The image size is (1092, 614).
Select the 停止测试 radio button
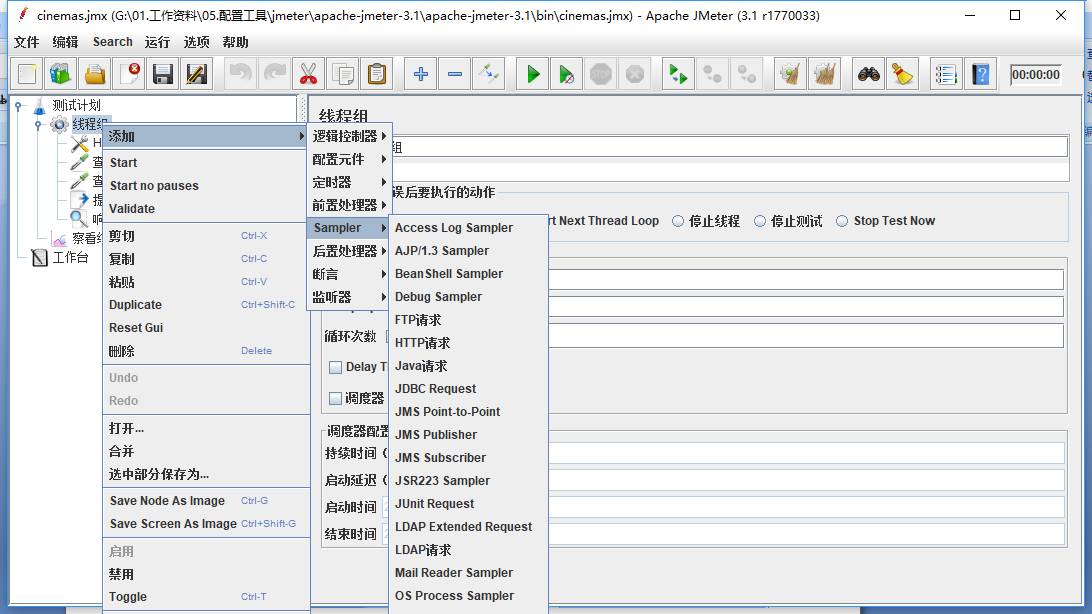coord(760,221)
